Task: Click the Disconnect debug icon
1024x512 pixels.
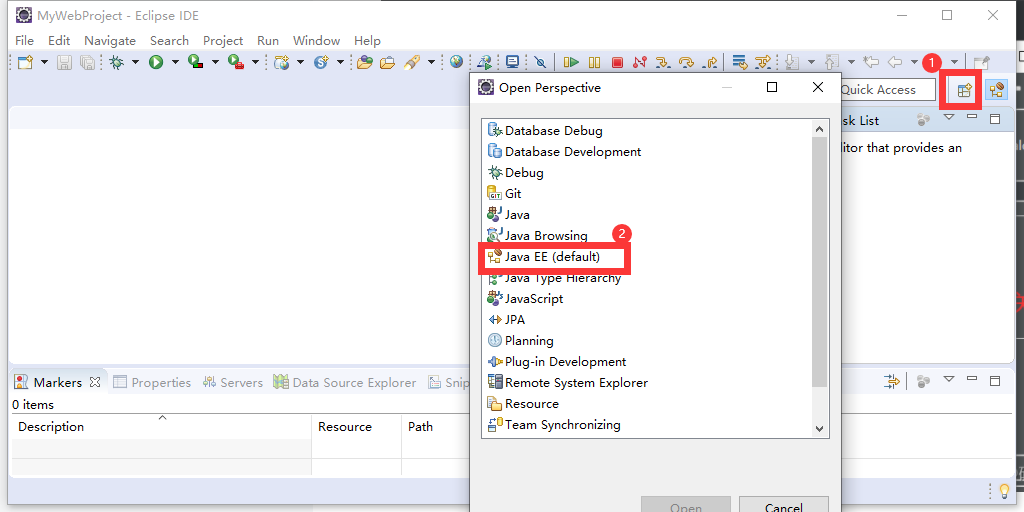Action: [639, 62]
